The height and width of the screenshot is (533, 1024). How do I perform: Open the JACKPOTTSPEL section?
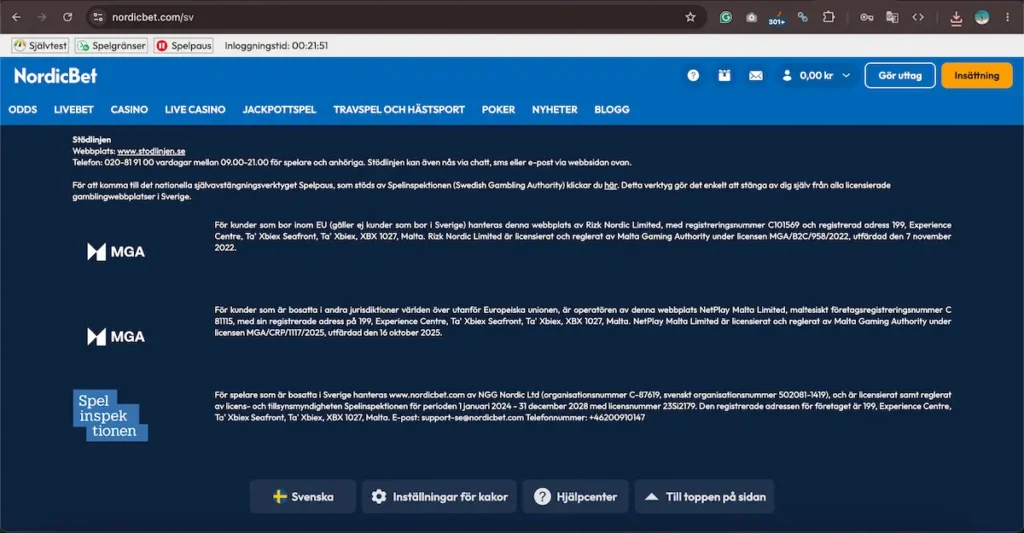click(x=280, y=110)
